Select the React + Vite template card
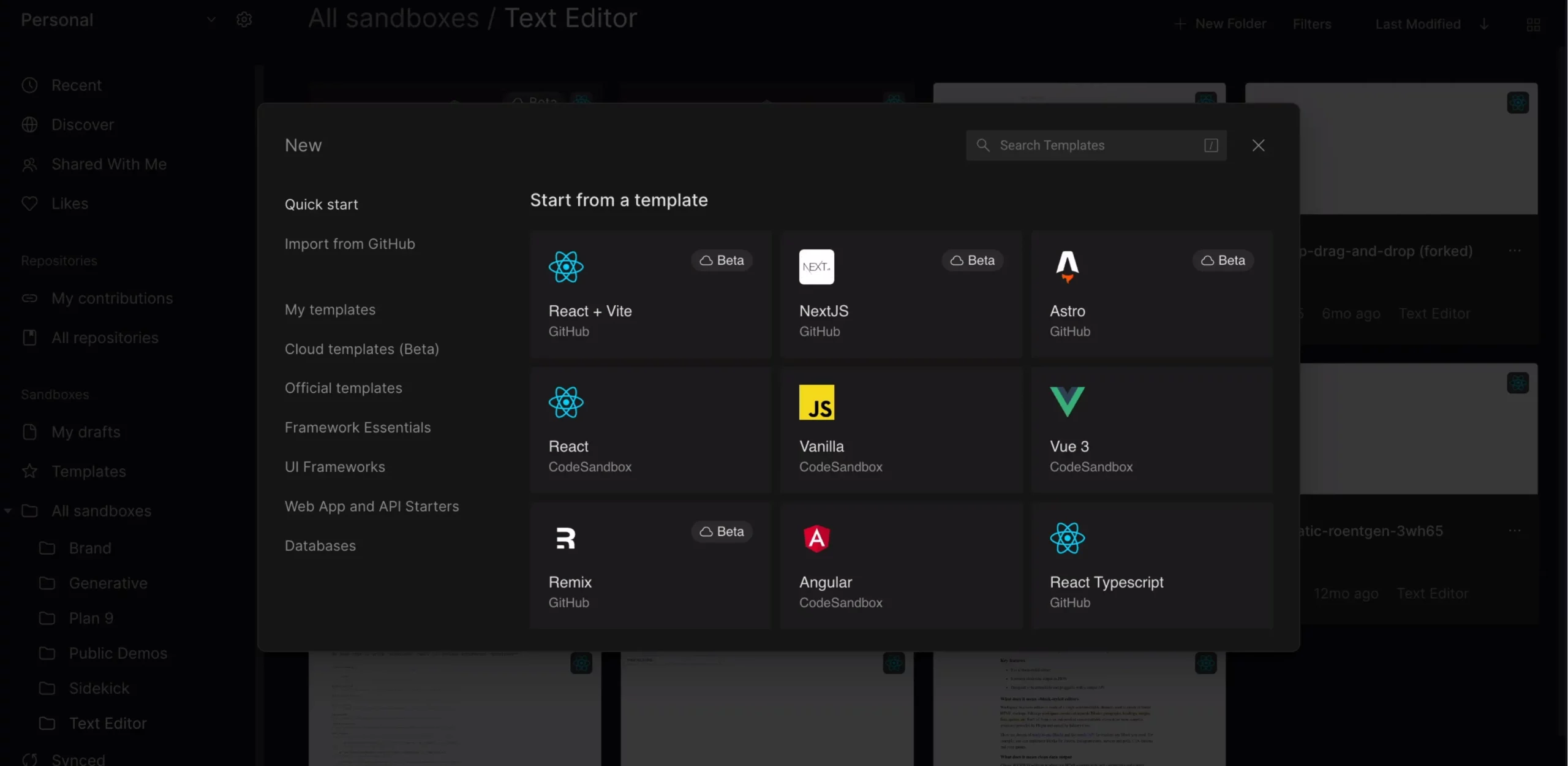This screenshot has width=1568, height=766. [x=650, y=294]
